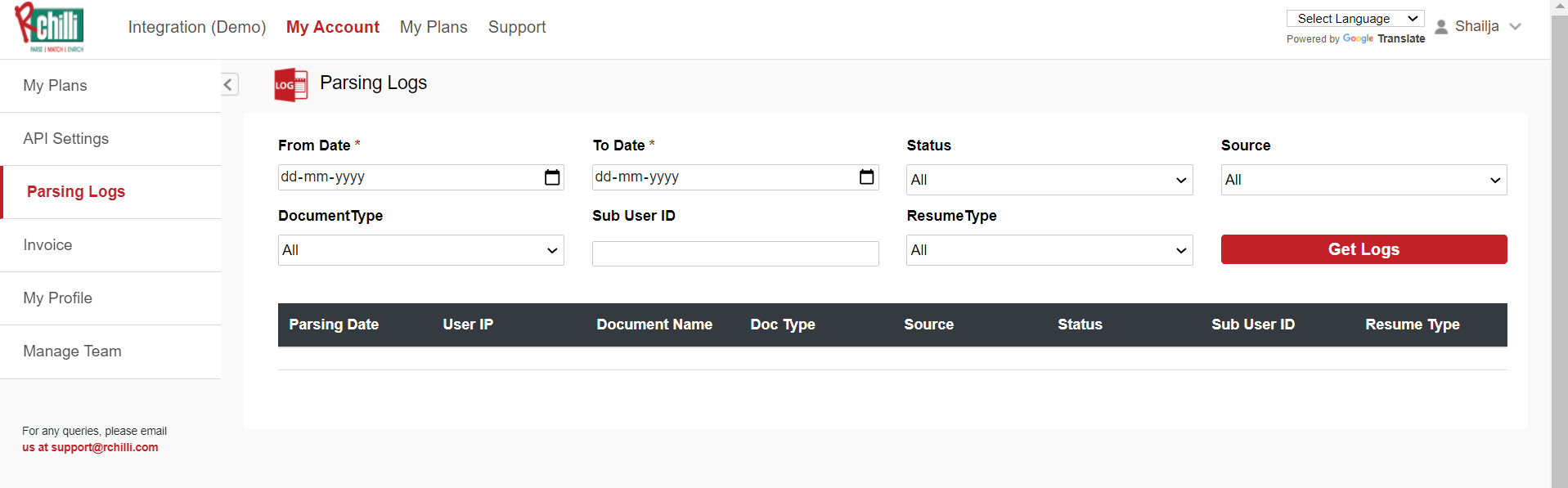
Task: Open My Plans in the top menu
Action: click(x=434, y=27)
